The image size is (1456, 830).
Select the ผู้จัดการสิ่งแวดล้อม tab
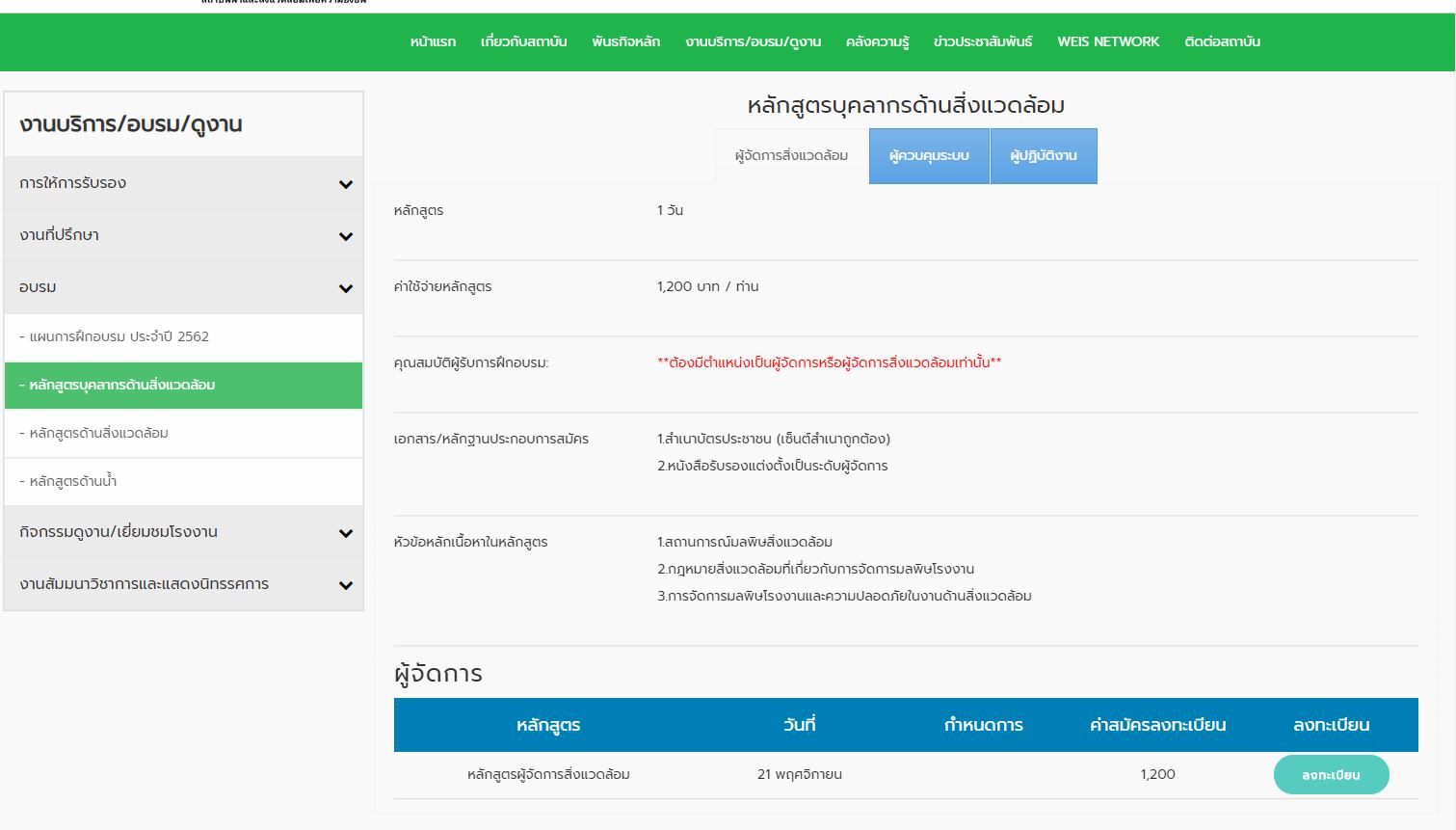(x=791, y=156)
